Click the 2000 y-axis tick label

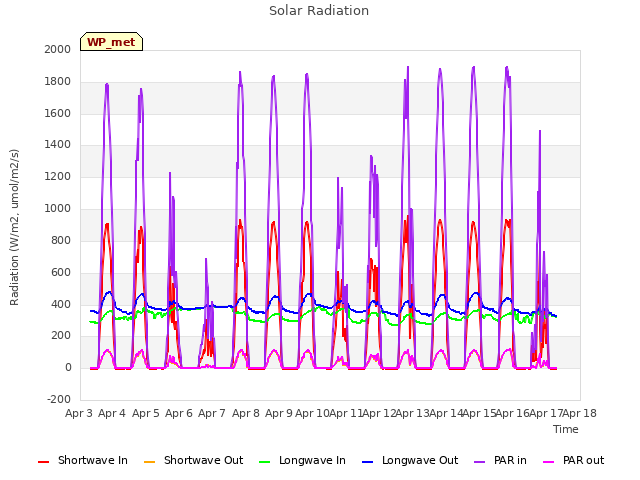point(58,49)
